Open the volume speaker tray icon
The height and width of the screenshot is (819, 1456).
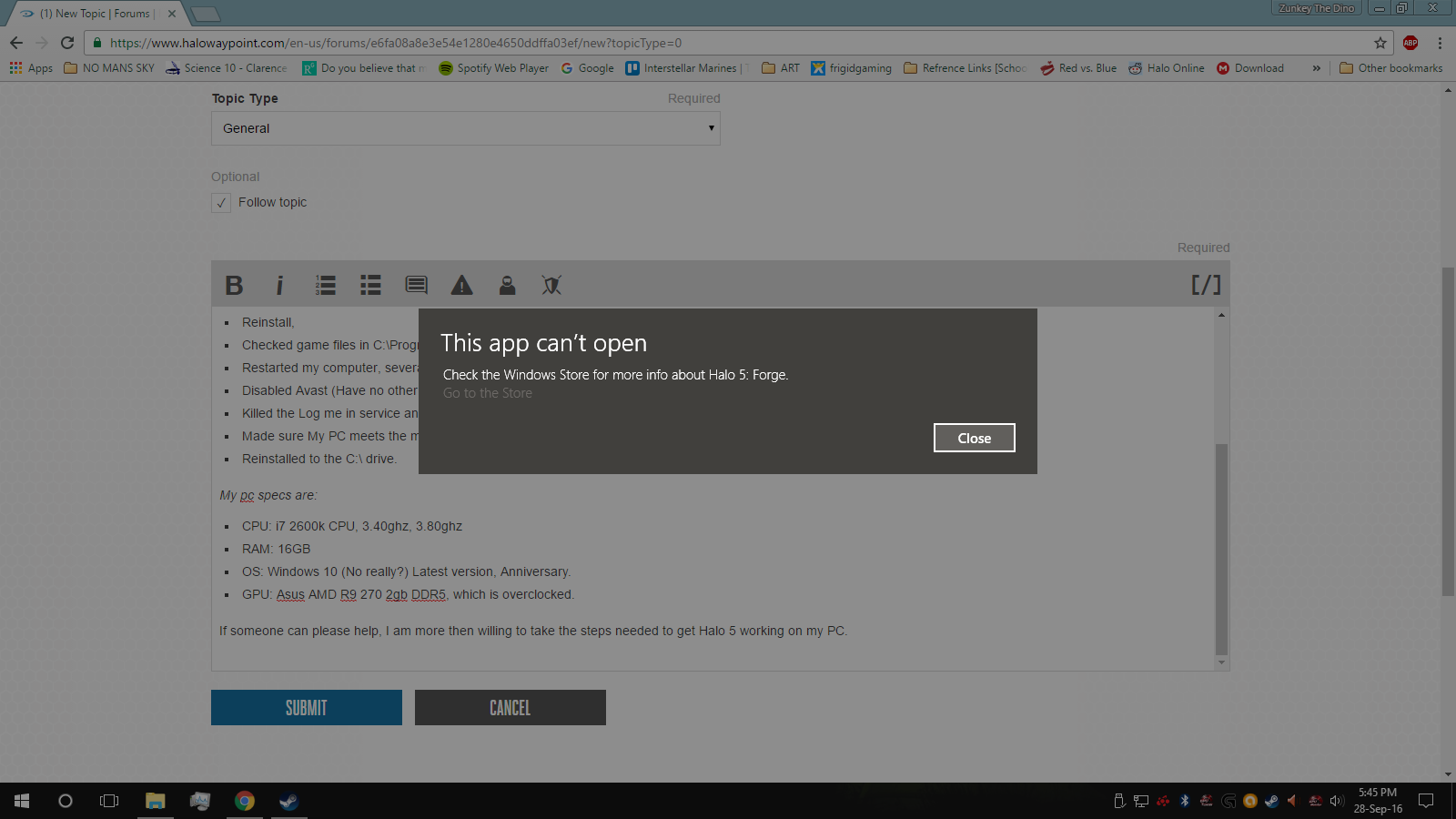1336,801
